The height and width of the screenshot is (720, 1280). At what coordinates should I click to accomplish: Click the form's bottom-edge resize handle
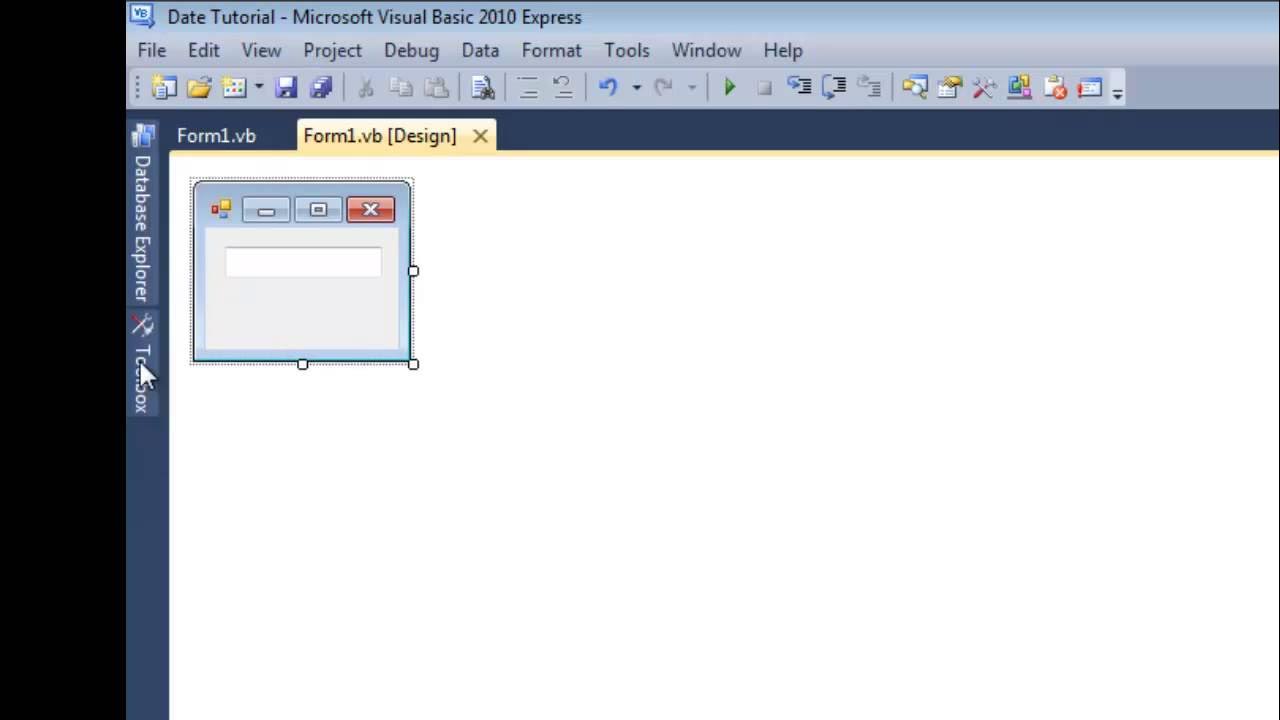303,364
